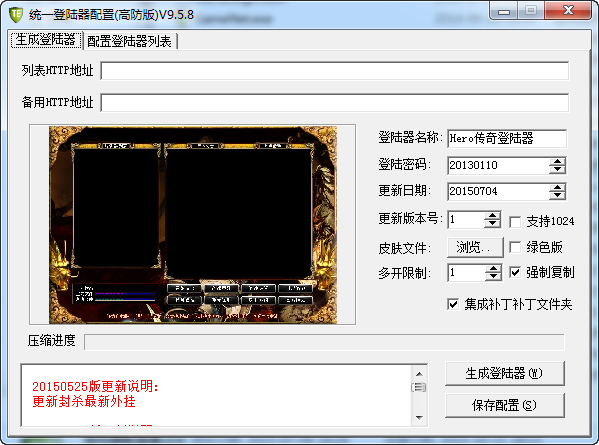Viewport: 599px width, 445px height.
Task: Click 保存配置(S) button
Action: (x=504, y=405)
